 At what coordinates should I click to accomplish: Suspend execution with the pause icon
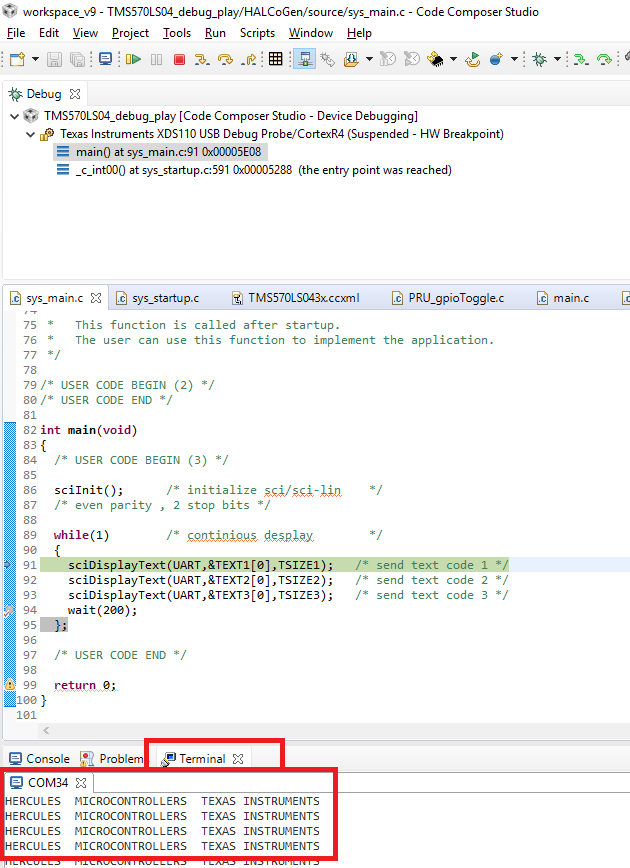[x=157, y=59]
